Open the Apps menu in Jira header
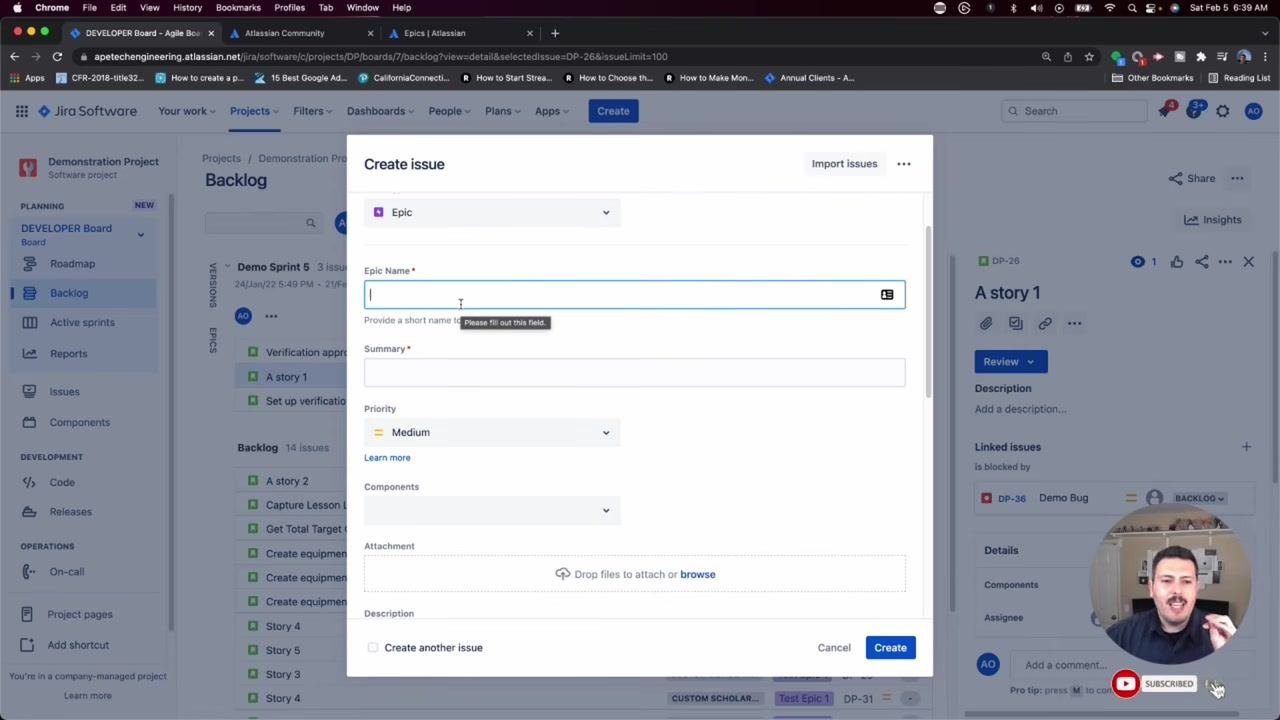The image size is (1280, 720). click(x=552, y=111)
